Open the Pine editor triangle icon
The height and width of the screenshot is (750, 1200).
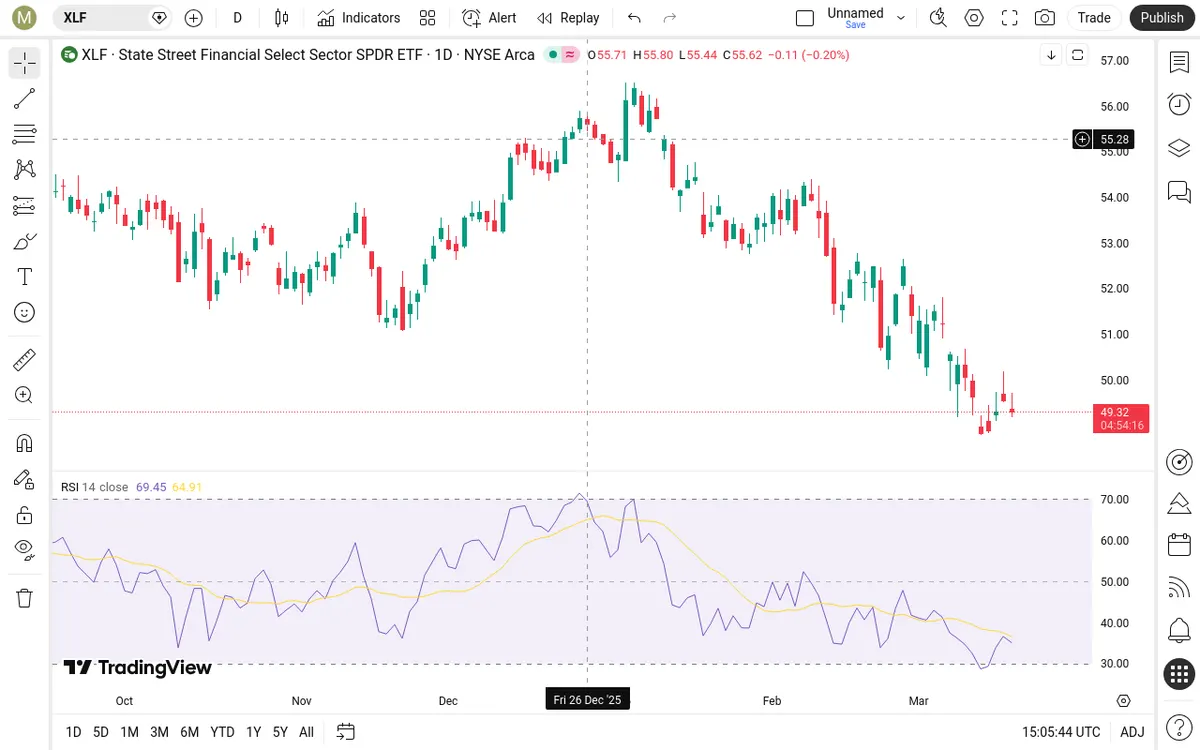[1179, 502]
